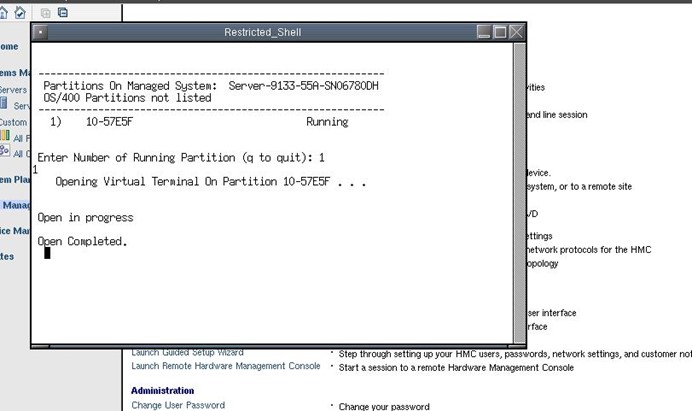Click 'network protocols for the HMC' description
Image resolution: width=692 pixels, height=411 pixels.
(x=589, y=250)
